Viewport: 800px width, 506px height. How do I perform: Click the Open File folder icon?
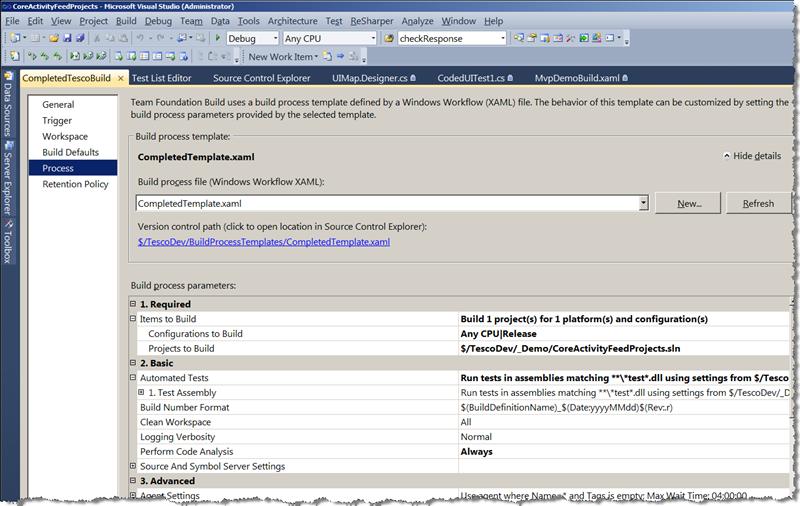click(x=54, y=38)
